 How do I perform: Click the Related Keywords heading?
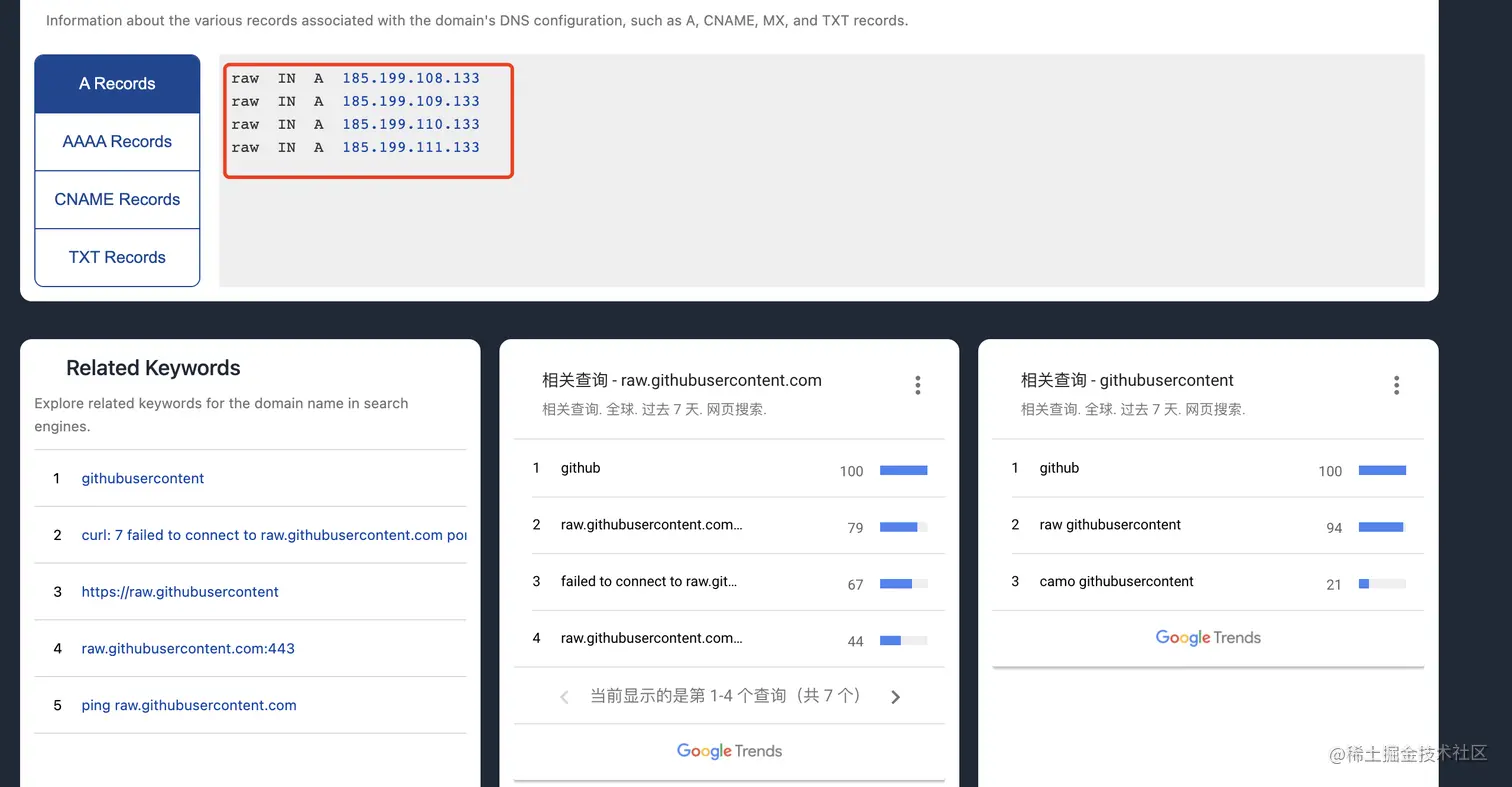(153, 368)
